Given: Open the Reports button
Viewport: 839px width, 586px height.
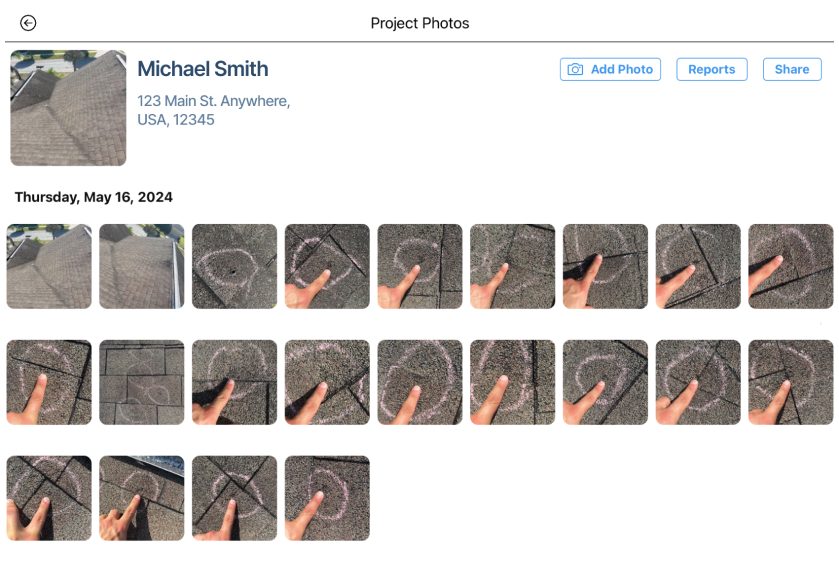Looking at the screenshot, I should tap(712, 70).
